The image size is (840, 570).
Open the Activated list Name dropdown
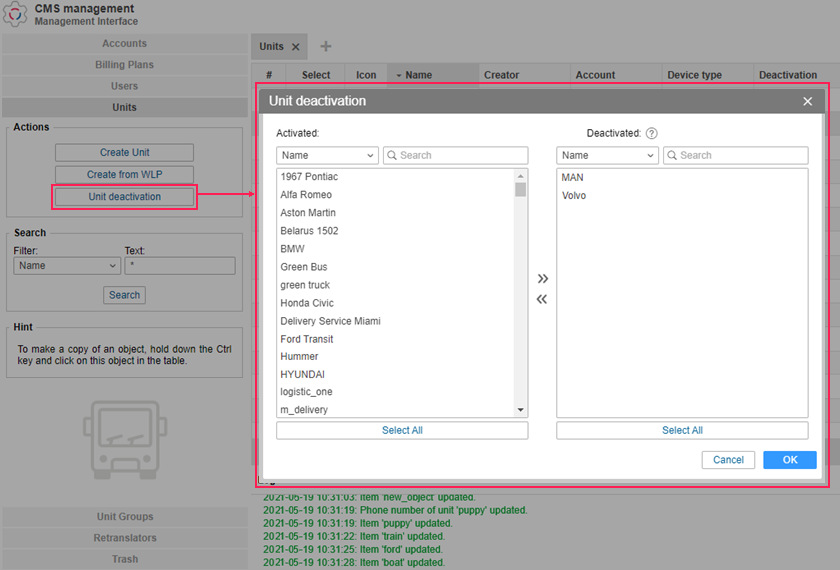pyautogui.click(x=327, y=156)
